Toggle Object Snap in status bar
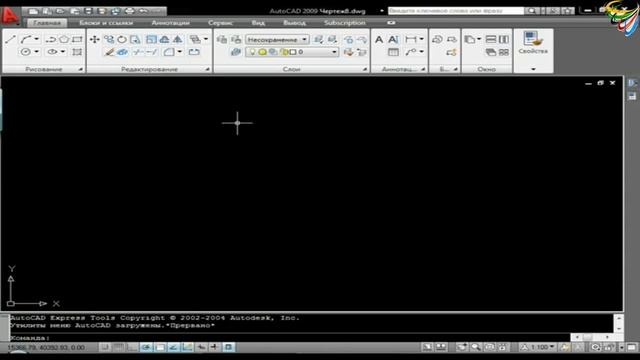Viewport: 640px width, 360px height. pyautogui.click(x=160, y=347)
